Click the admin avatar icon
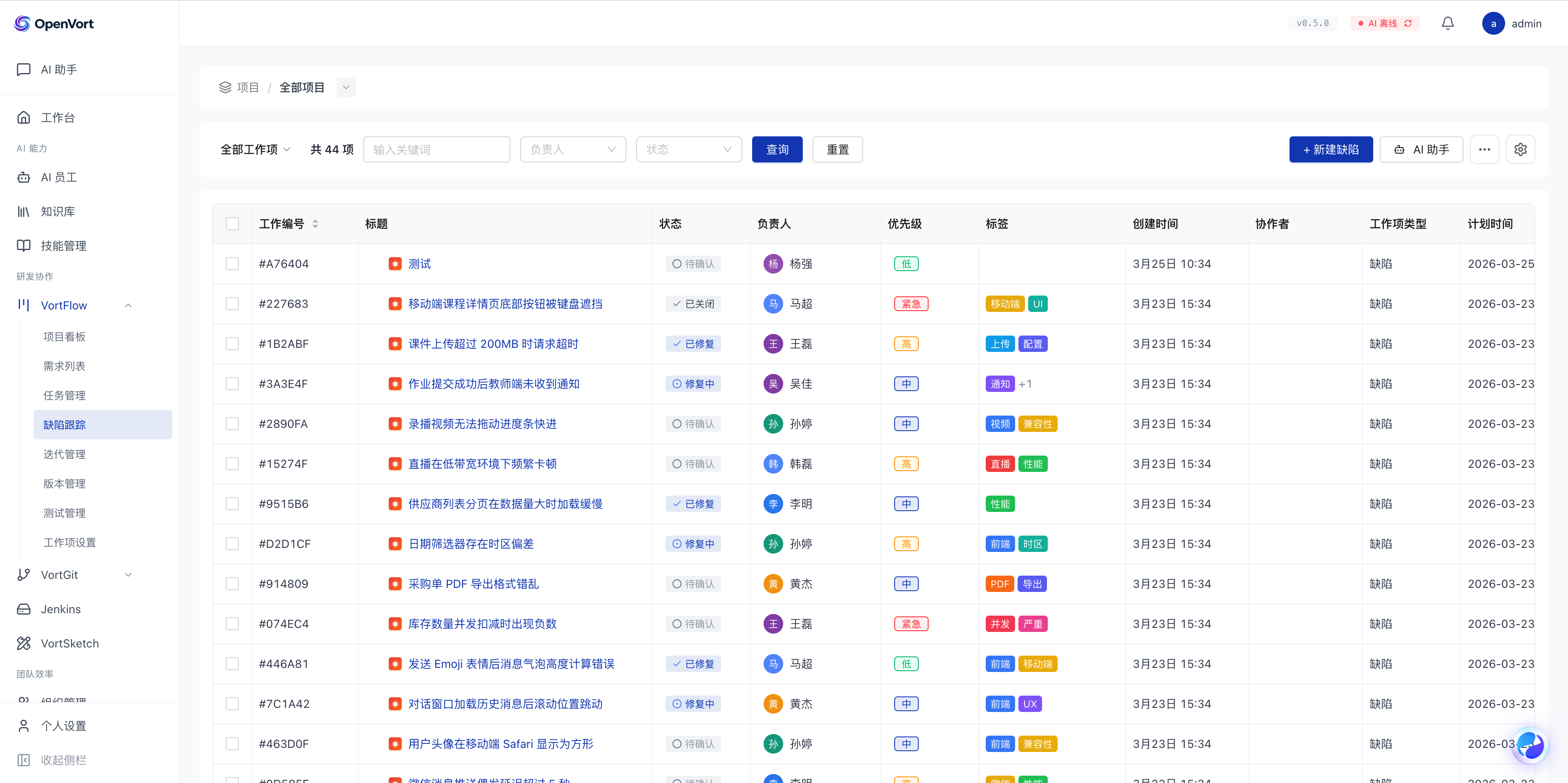Screen dimensions: 1568x783 [x=1493, y=23]
